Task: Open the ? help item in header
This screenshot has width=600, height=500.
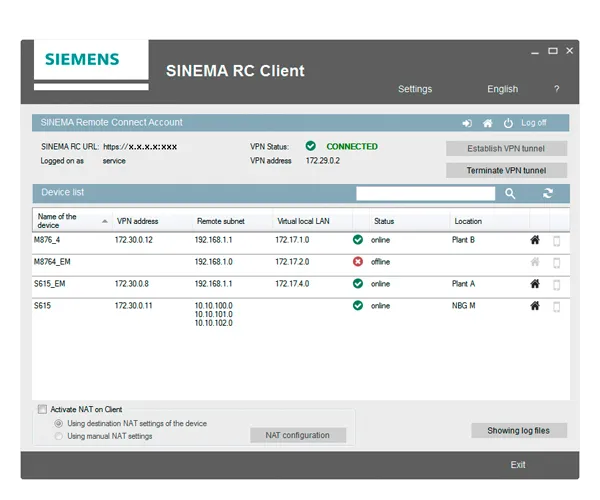Action: pyautogui.click(x=557, y=89)
